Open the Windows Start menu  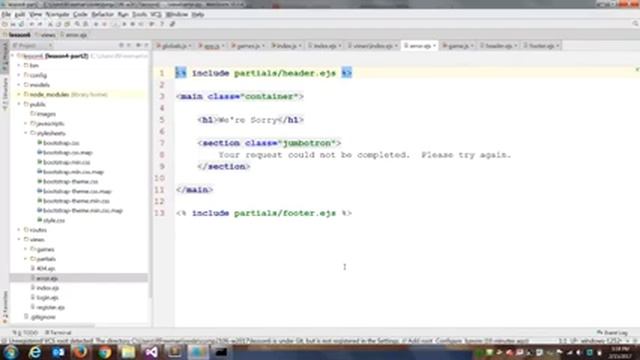11,352
